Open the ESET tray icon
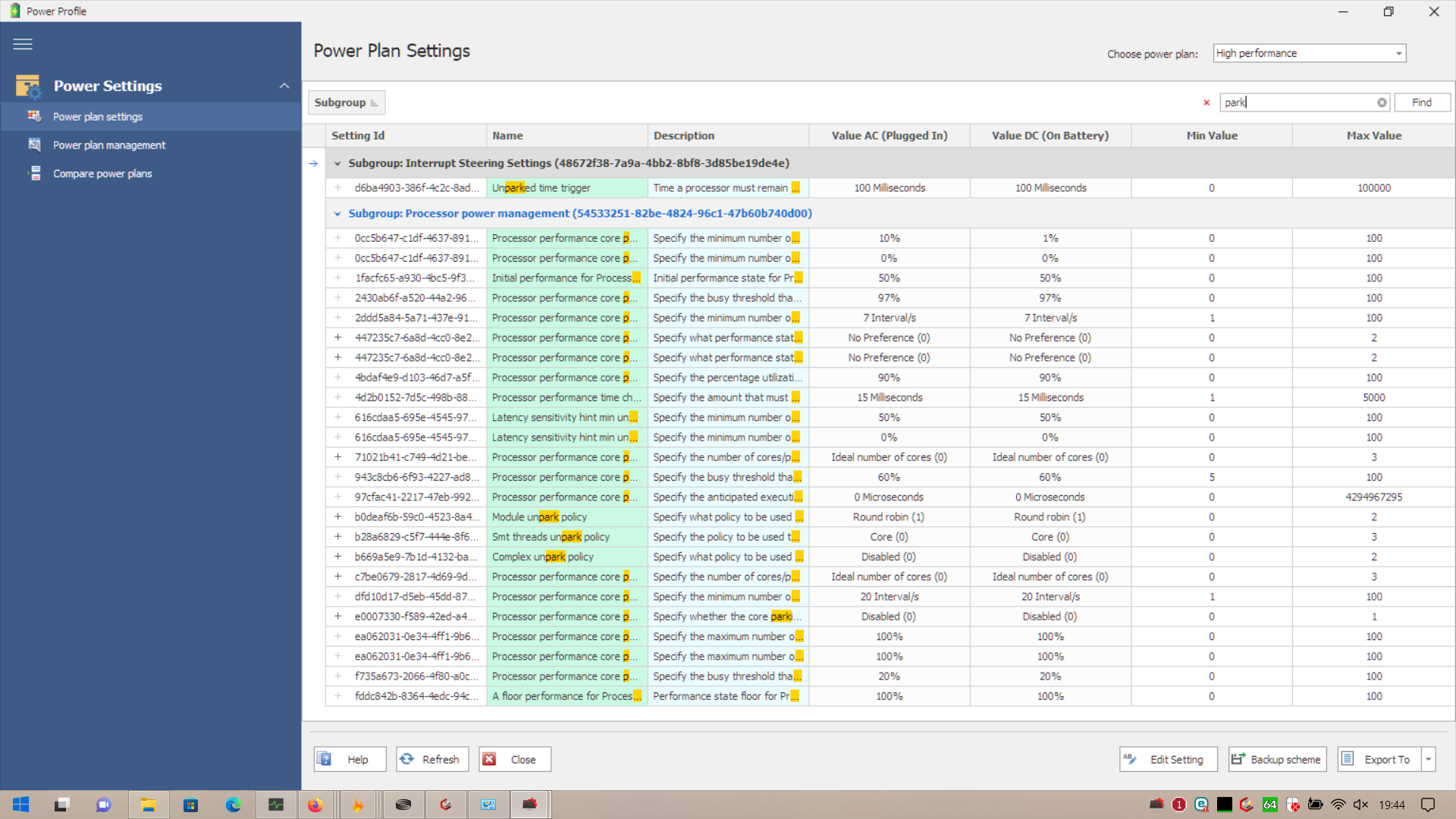The image size is (1456, 819). coord(1201,805)
